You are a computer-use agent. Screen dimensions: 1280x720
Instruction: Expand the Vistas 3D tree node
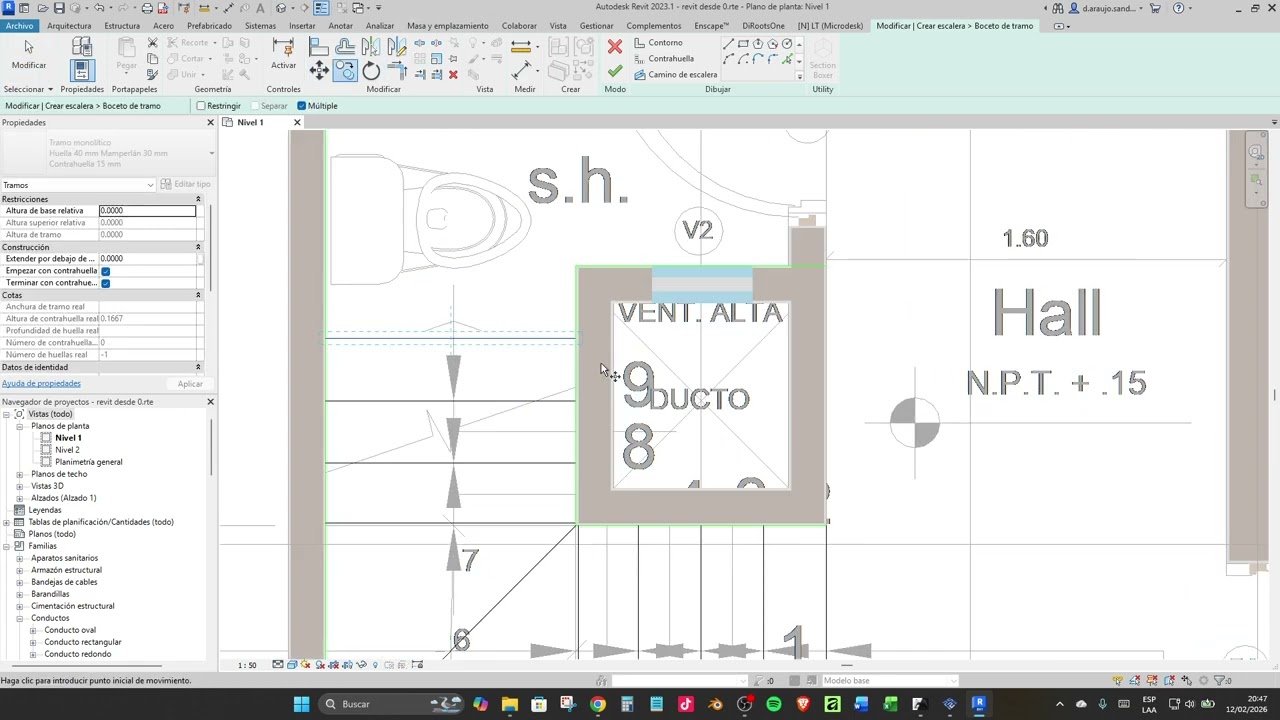(20, 486)
